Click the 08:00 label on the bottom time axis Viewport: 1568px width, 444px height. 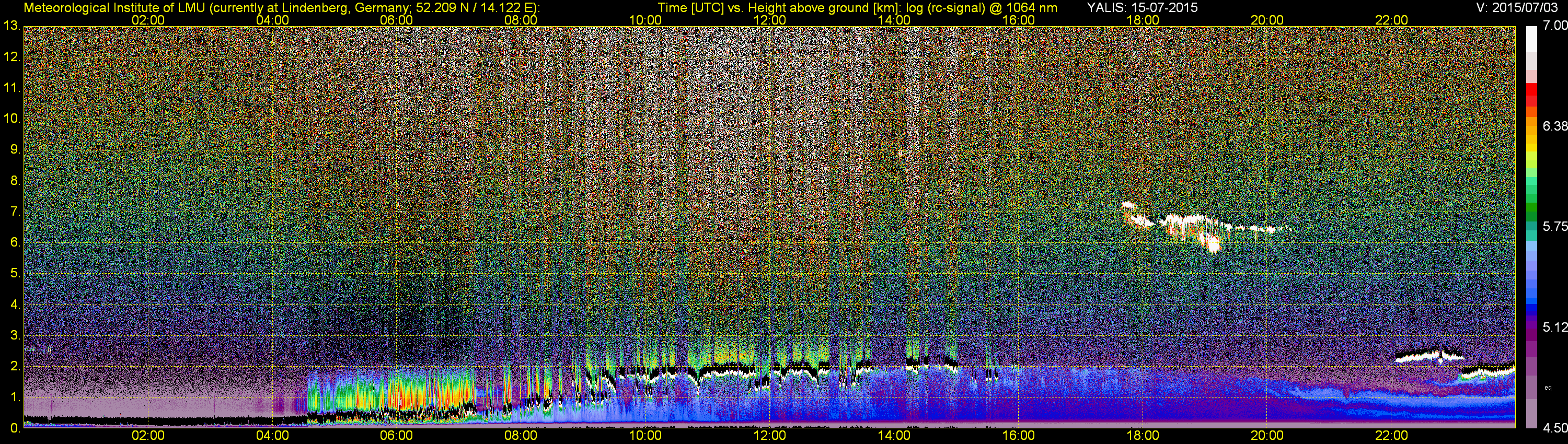click(521, 436)
